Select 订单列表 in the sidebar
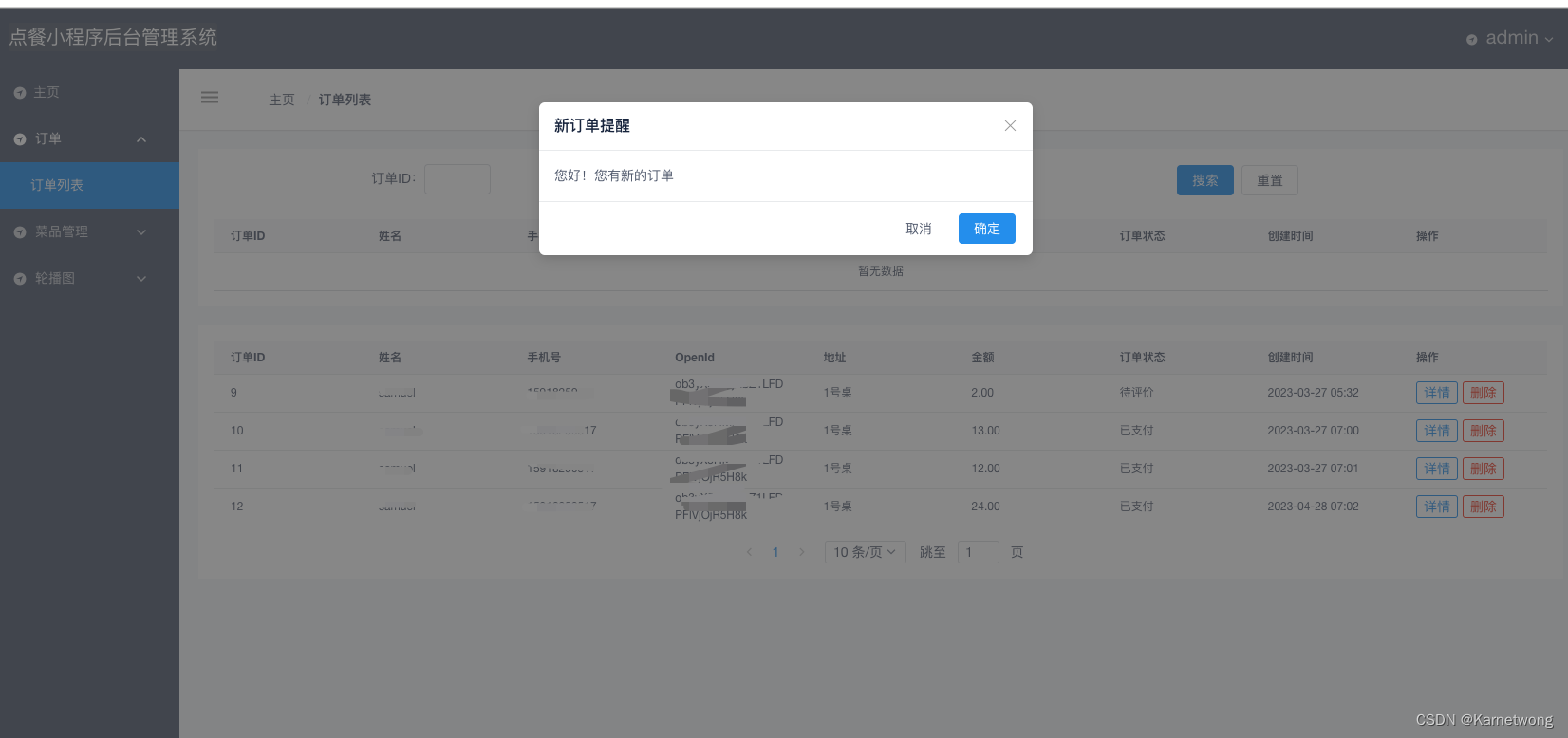Viewport: 1568px width, 738px height. (x=89, y=185)
